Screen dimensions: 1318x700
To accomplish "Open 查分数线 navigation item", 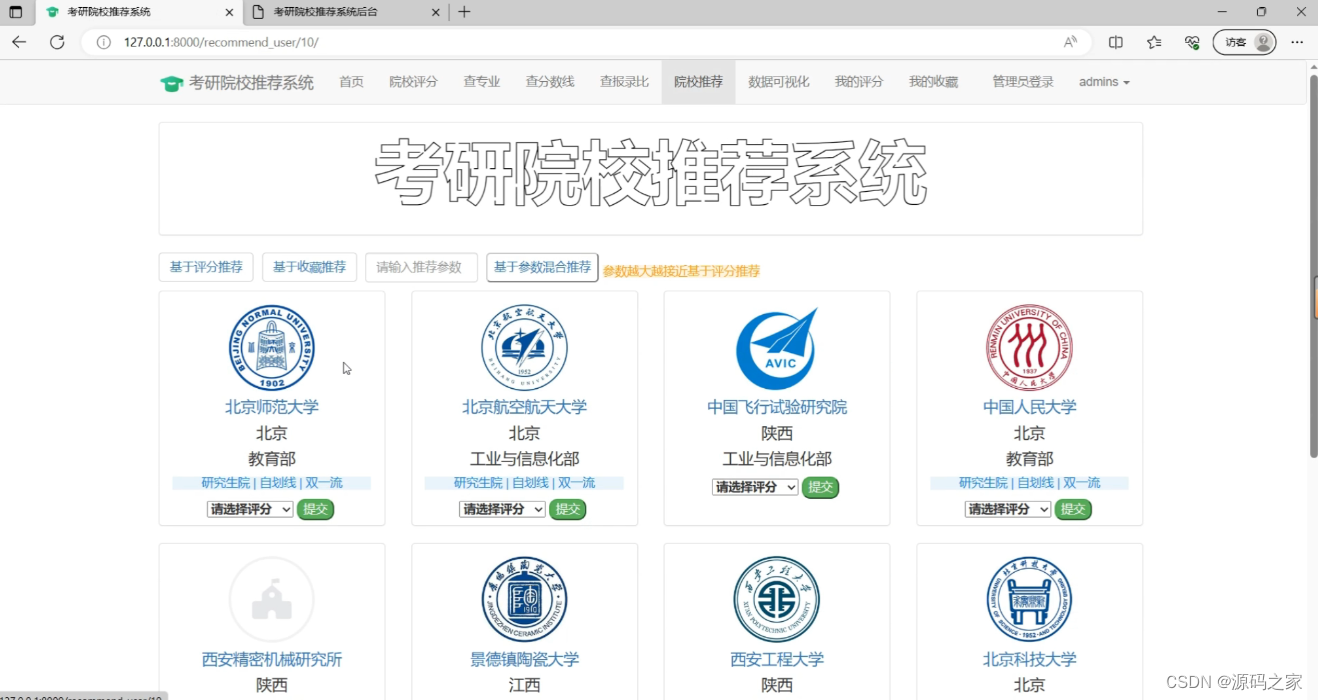I will [x=550, y=82].
